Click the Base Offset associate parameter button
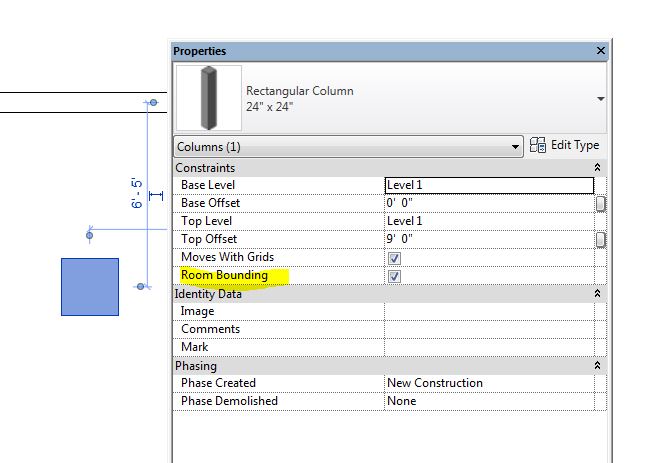Screen dimensions: 671x463 click(600, 204)
